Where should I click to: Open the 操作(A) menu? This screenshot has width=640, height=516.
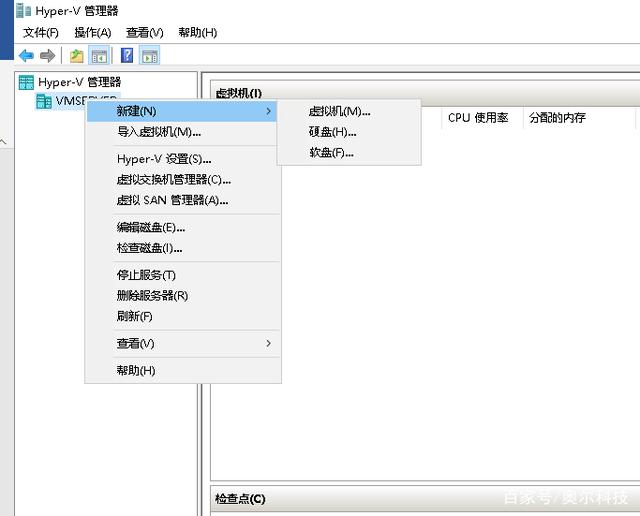point(93,33)
